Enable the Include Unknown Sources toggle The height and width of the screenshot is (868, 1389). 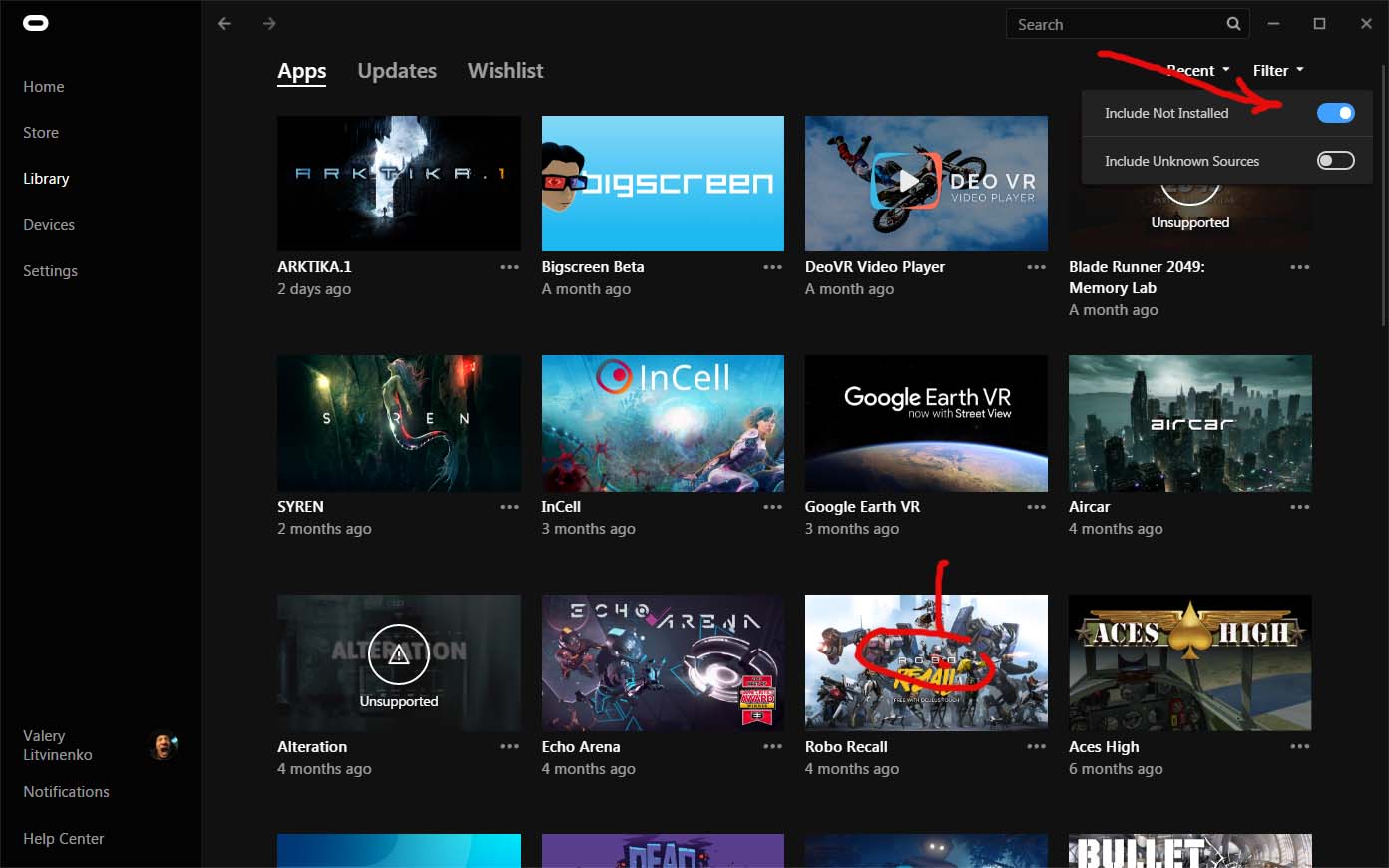[1336, 160]
